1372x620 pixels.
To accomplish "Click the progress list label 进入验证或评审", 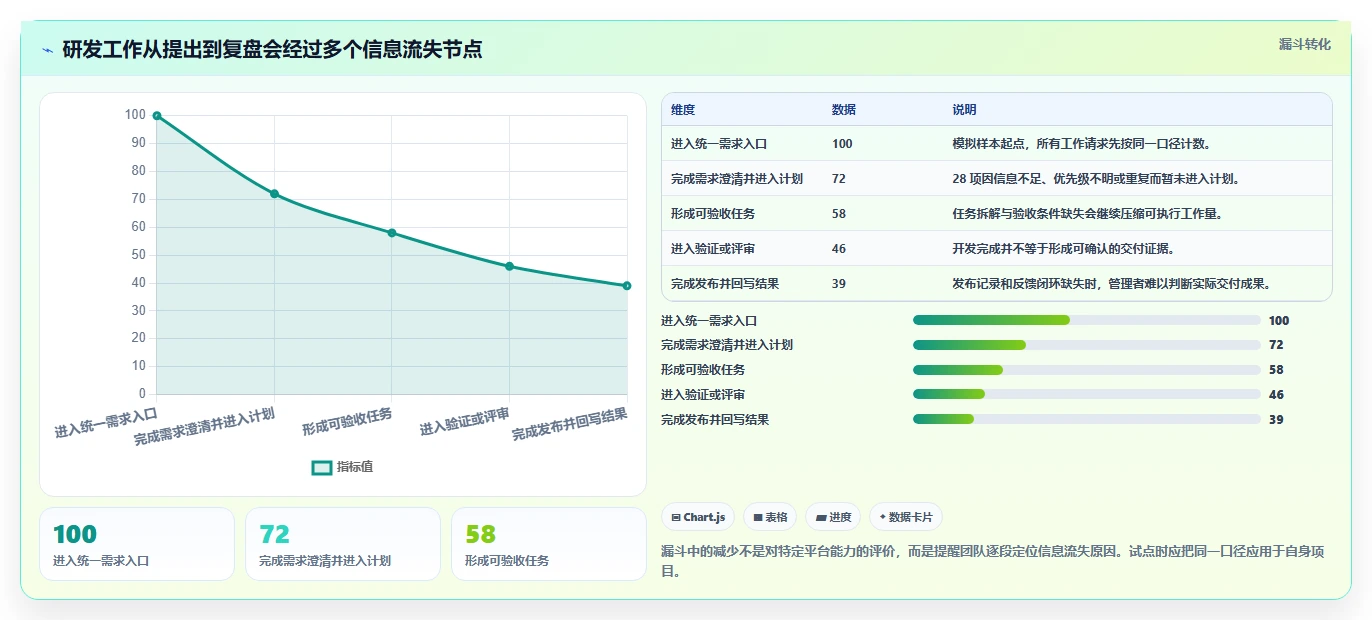I will tap(703, 395).
